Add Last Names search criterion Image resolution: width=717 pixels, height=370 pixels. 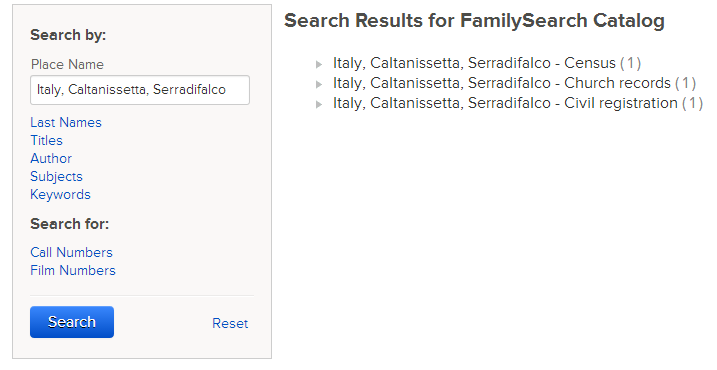[66, 123]
